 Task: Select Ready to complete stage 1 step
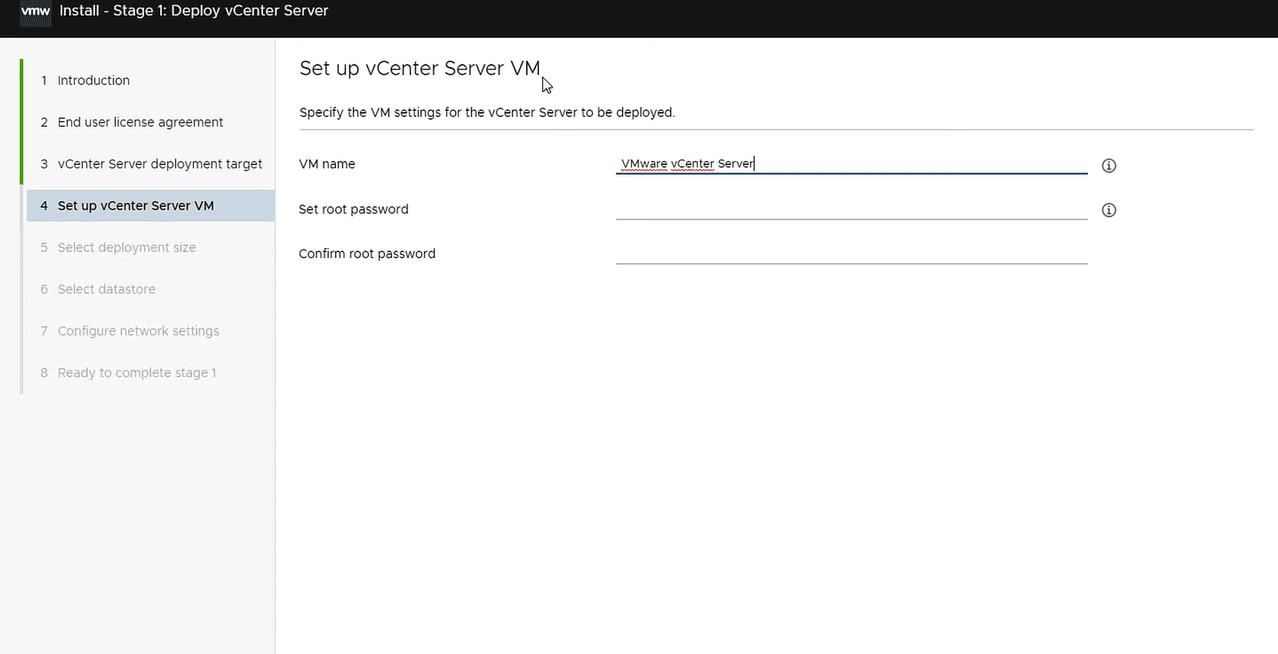(x=136, y=373)
